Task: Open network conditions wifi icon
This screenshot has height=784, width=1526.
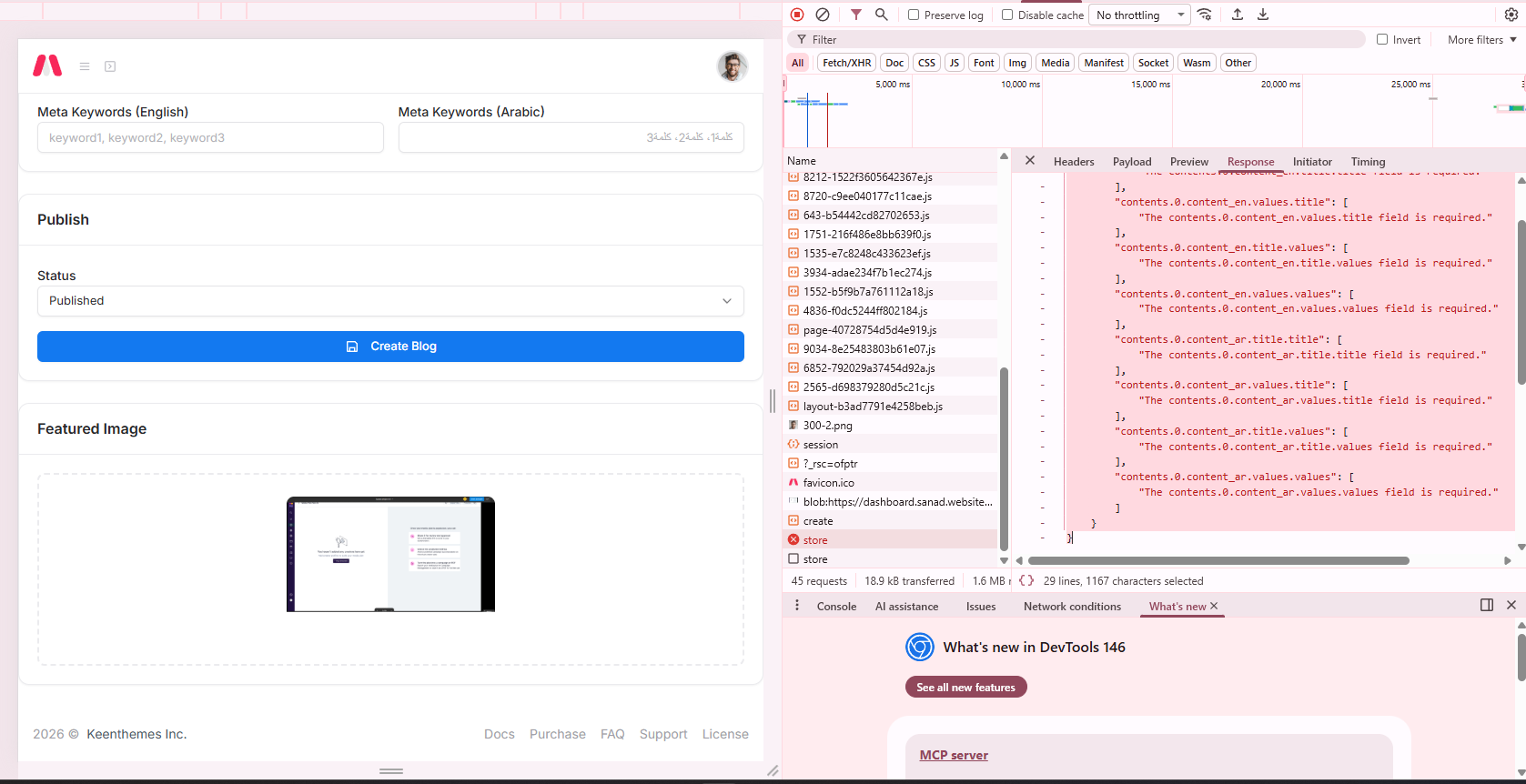Action: (x=1205, y=15)
